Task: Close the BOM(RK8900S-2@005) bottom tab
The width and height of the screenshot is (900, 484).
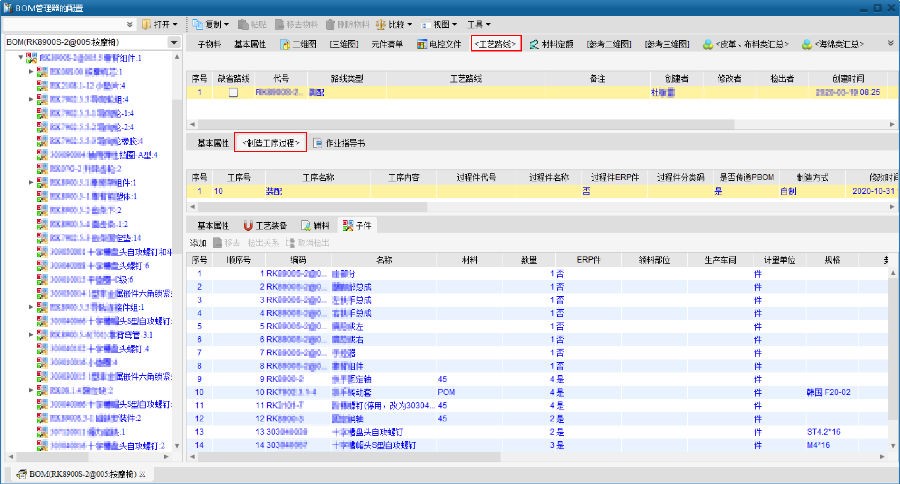Action: pyautogui.click(x=142, y=473)
